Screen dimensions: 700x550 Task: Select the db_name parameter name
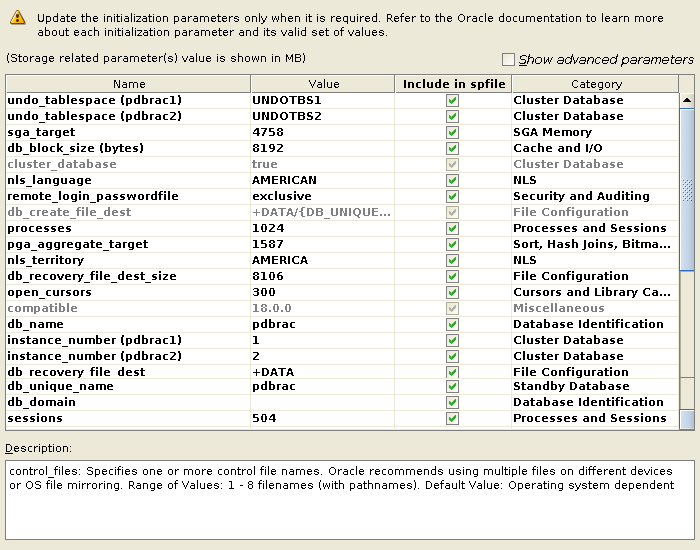(35, 325)
